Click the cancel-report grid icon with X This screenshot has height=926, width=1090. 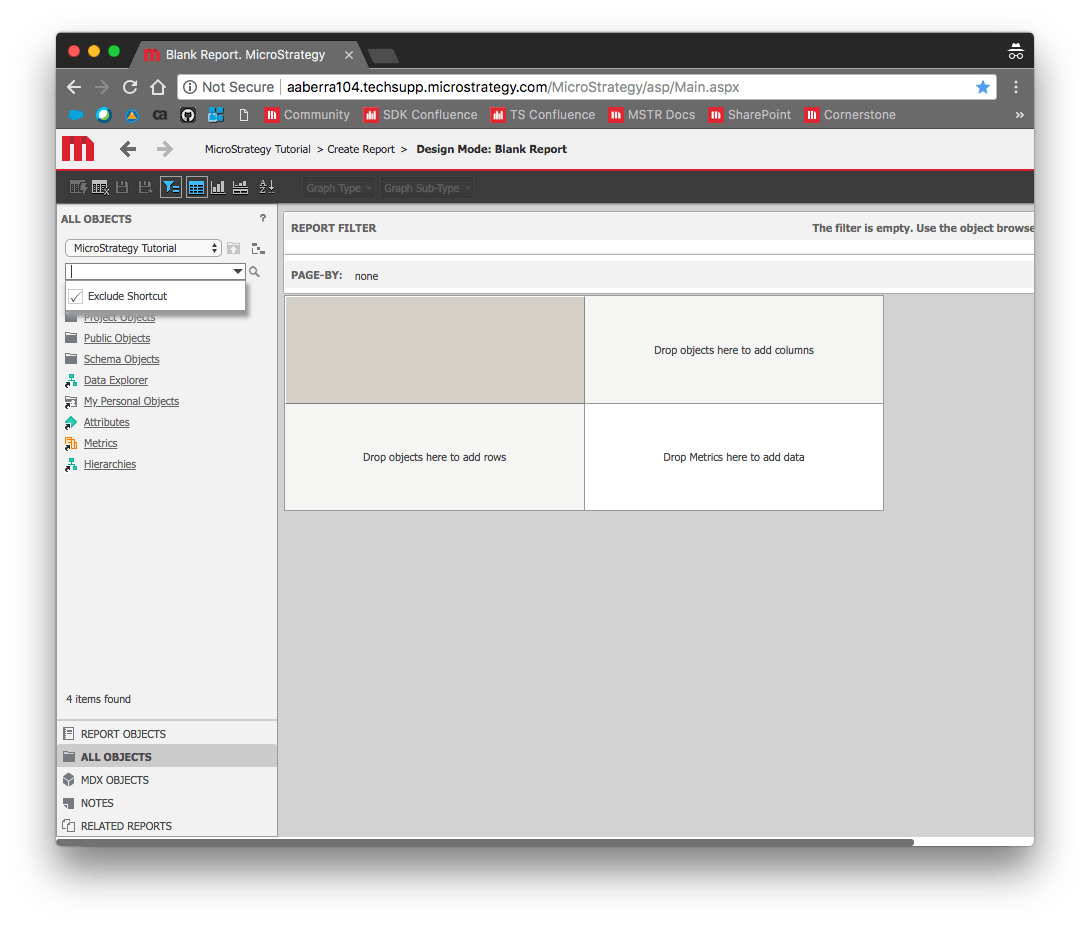[100, 188]
